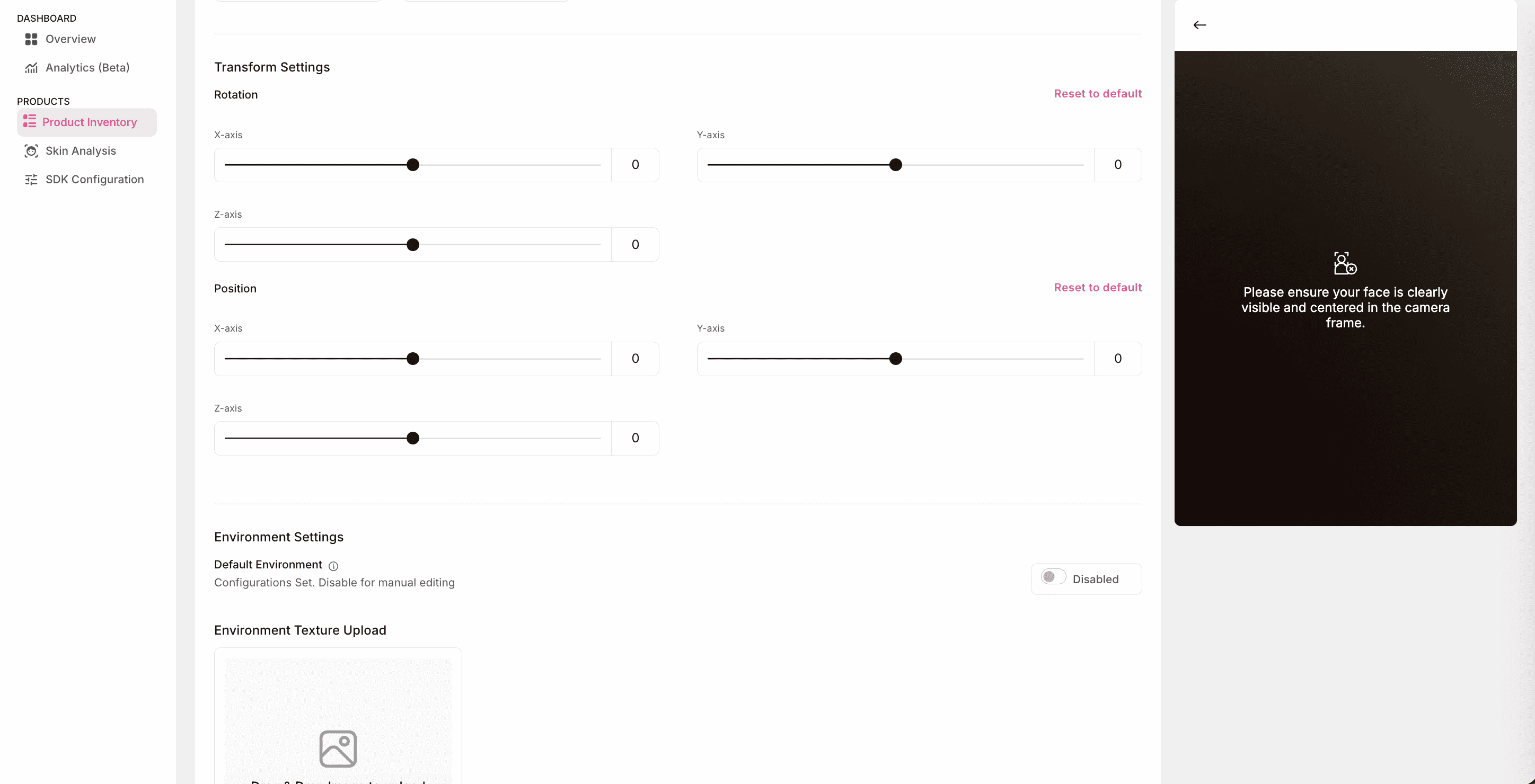Go to Skin Analysis section
This screenshot has width=1535, height=784.
pos(81,152)
